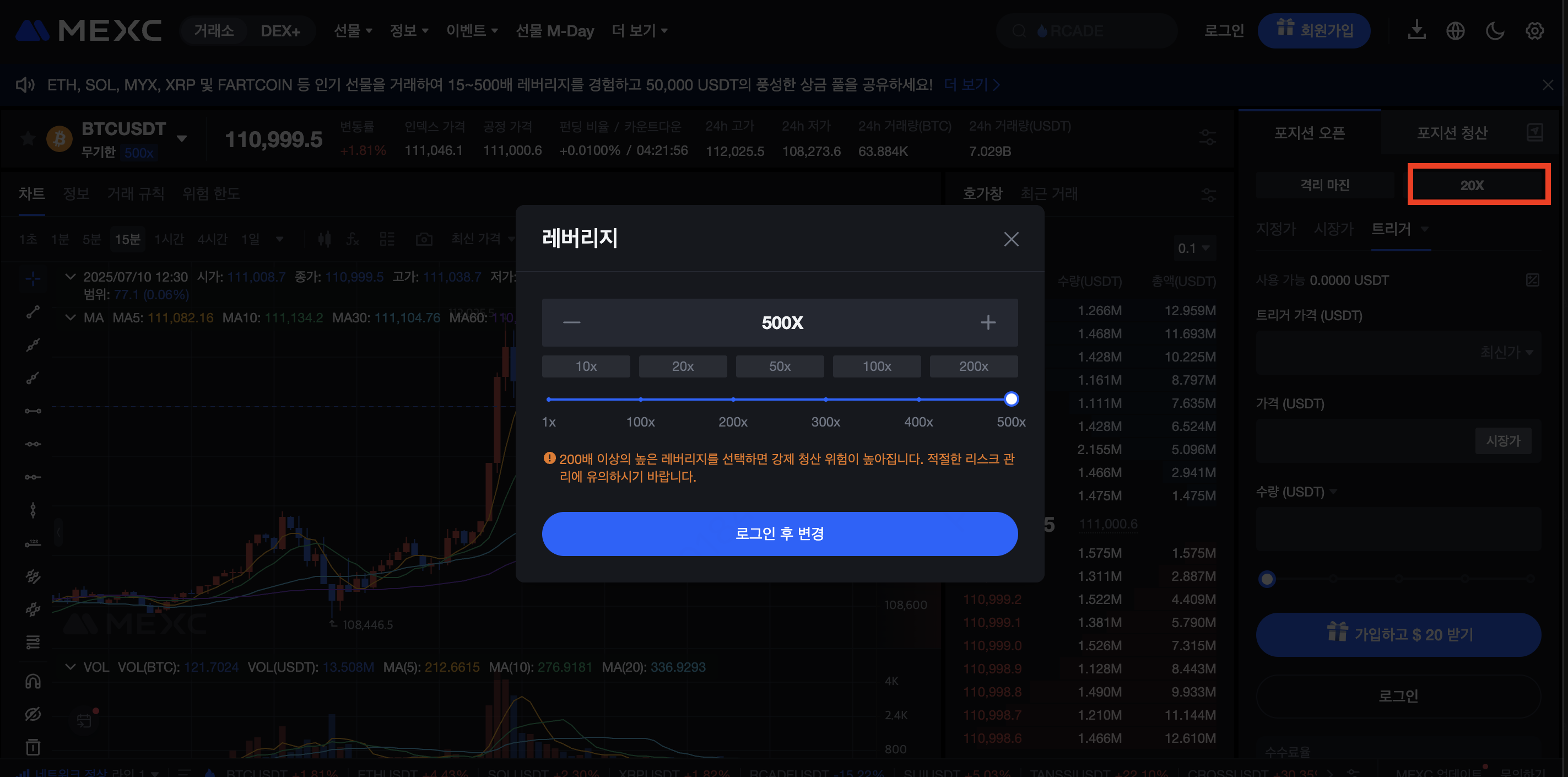Open the 선물 dropdown menu
Screen dimensions: 1568x777
tap(353, 30)
